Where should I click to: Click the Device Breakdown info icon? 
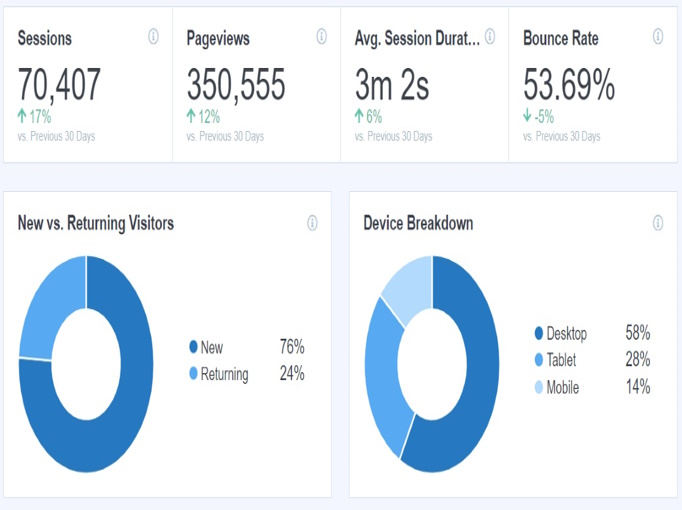[658, 223]
